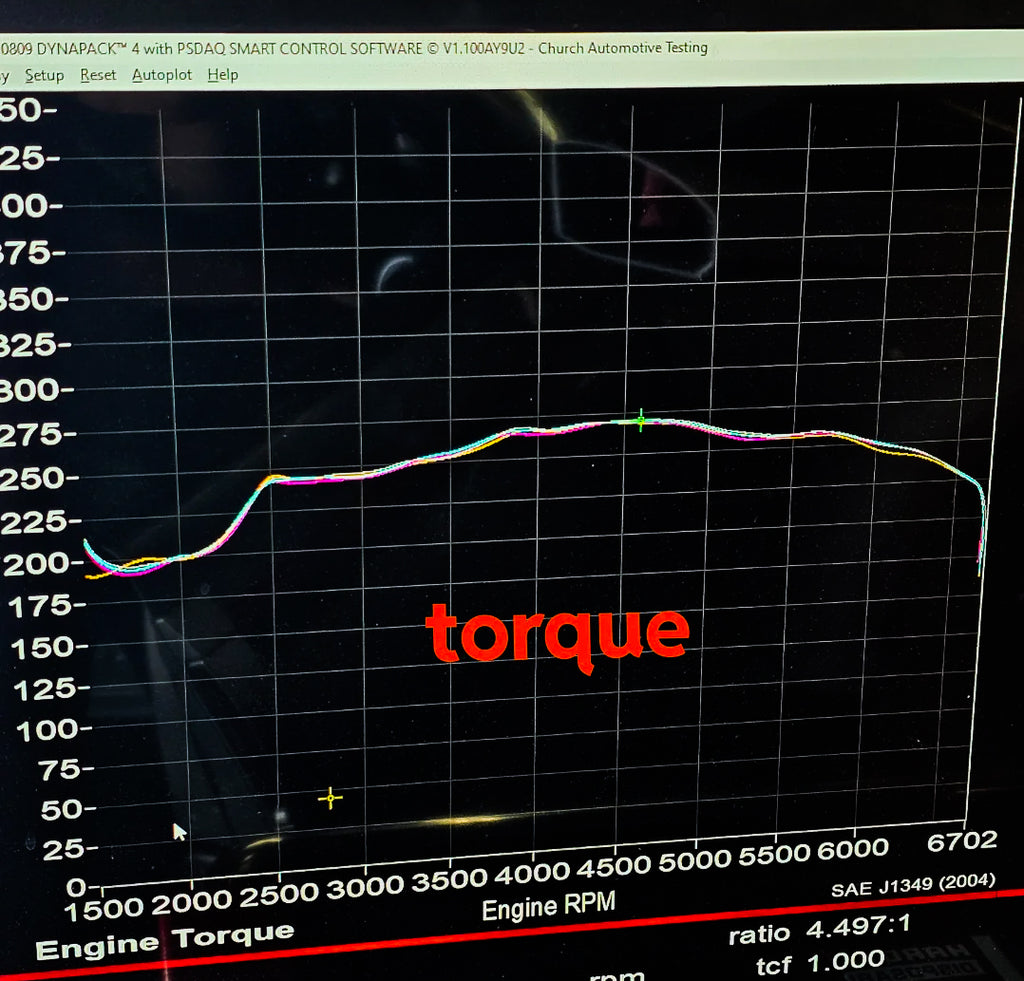The image size is (1024, 981).
Task: Open the Setup menu
Action: [43, 74]
